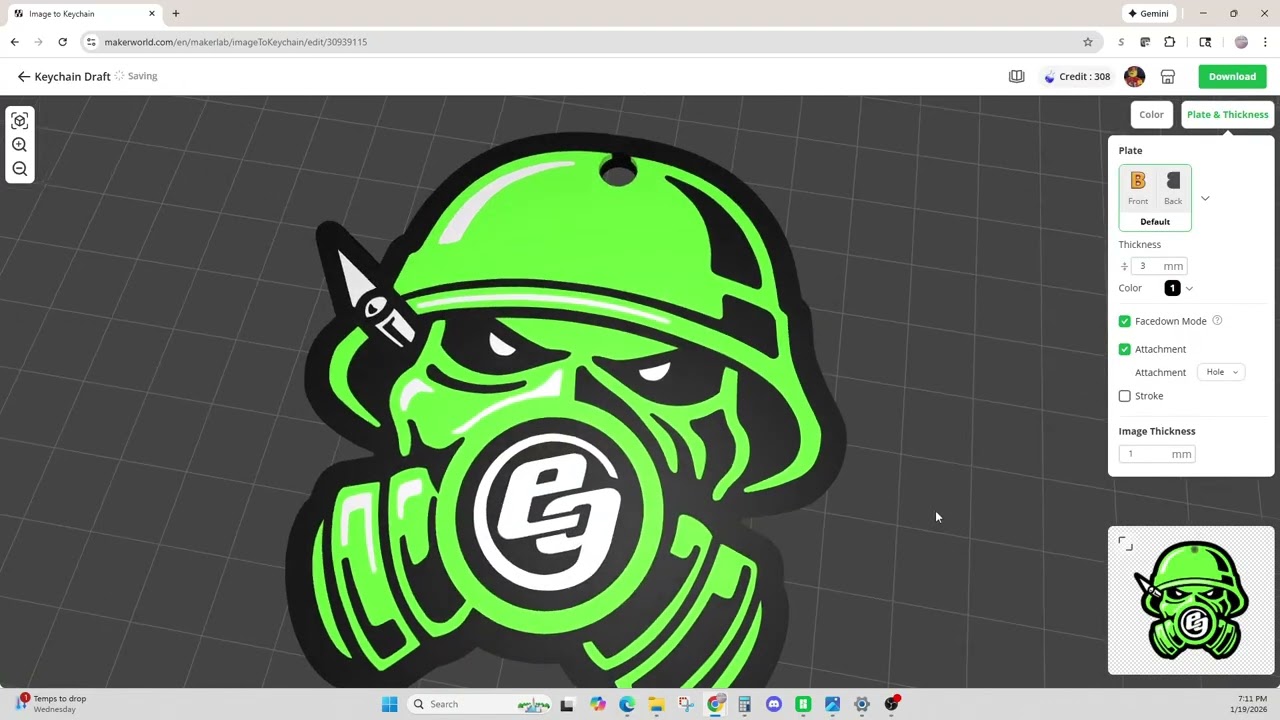
Task: Click the Image Thickness input field
Action: 1156,454
